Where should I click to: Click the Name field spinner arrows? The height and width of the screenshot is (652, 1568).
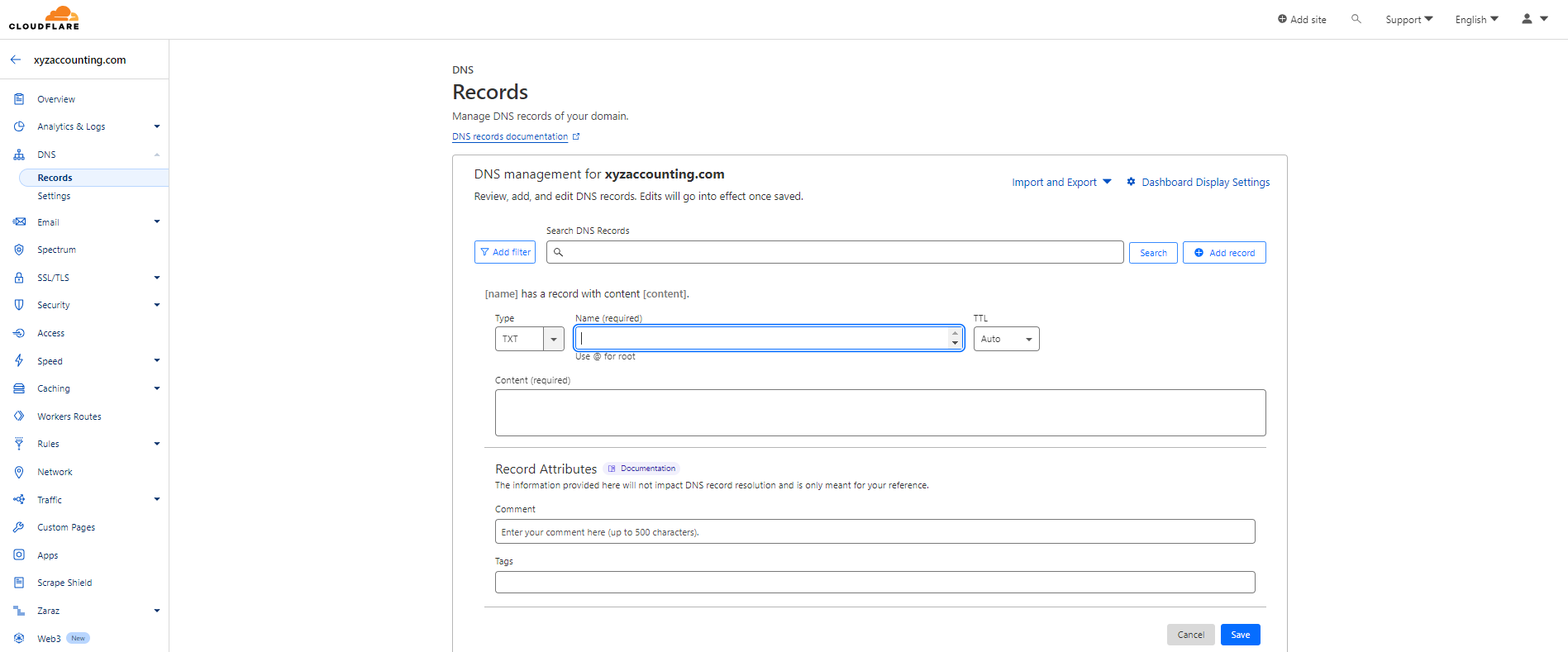coord(955,338)
